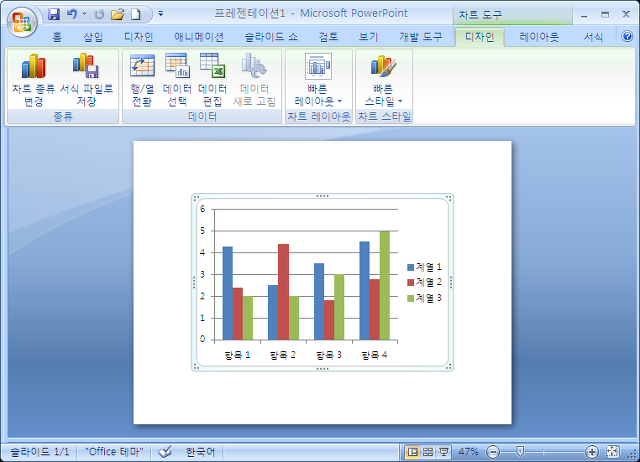Screen dimensions: 640x462
Task: Select the blue 항목 1 bar
Action: click(x=228, y=293)
